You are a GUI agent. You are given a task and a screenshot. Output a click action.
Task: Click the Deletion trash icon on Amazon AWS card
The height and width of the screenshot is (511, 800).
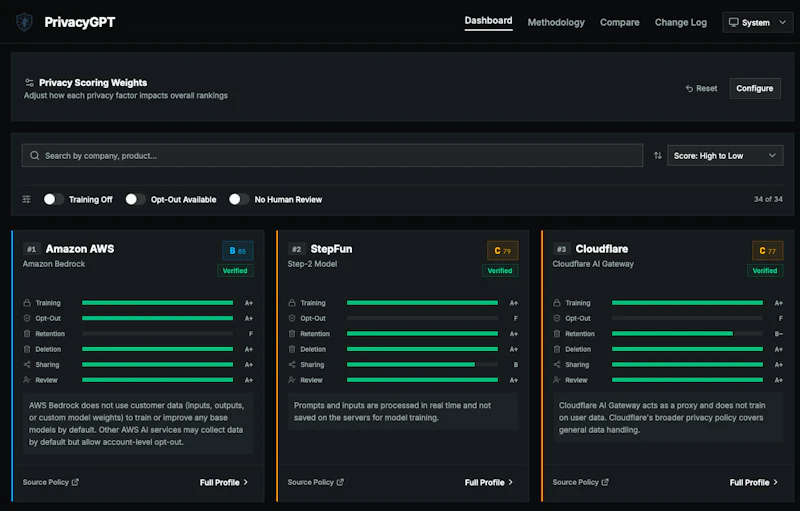click(x=27, y=349)
